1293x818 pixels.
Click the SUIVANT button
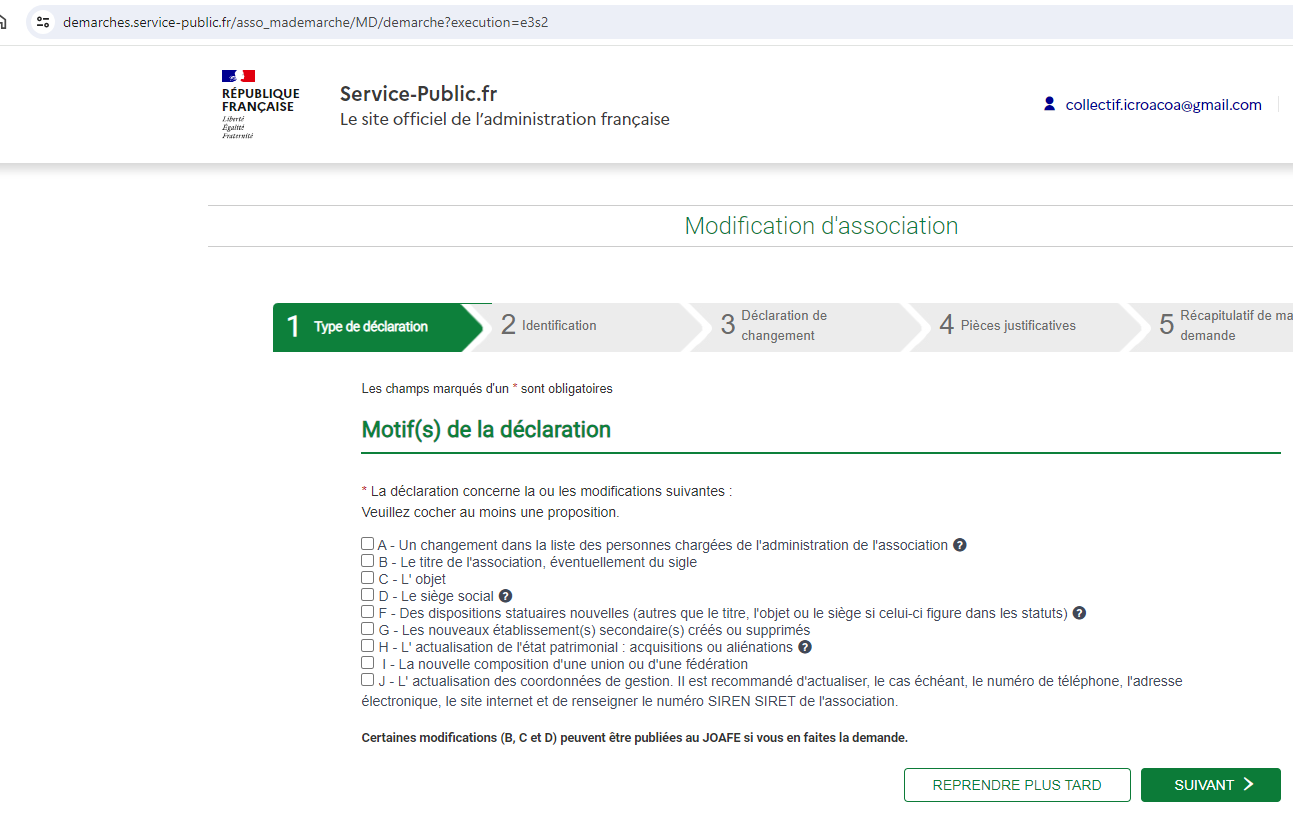(1211, 785)
